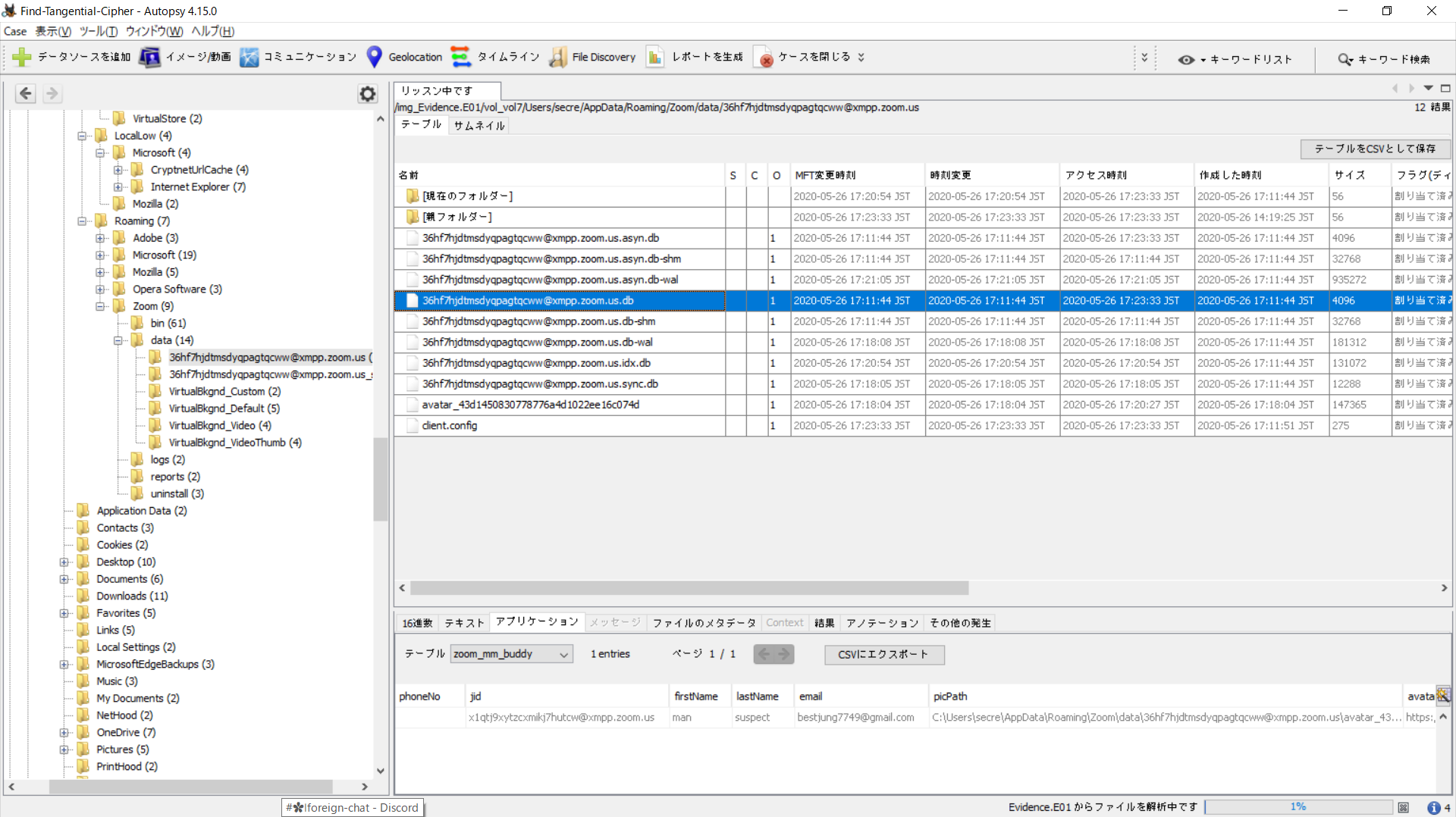Open the Case menu
The width and height of the screenshot is (1456, 817).
(15, 31)
